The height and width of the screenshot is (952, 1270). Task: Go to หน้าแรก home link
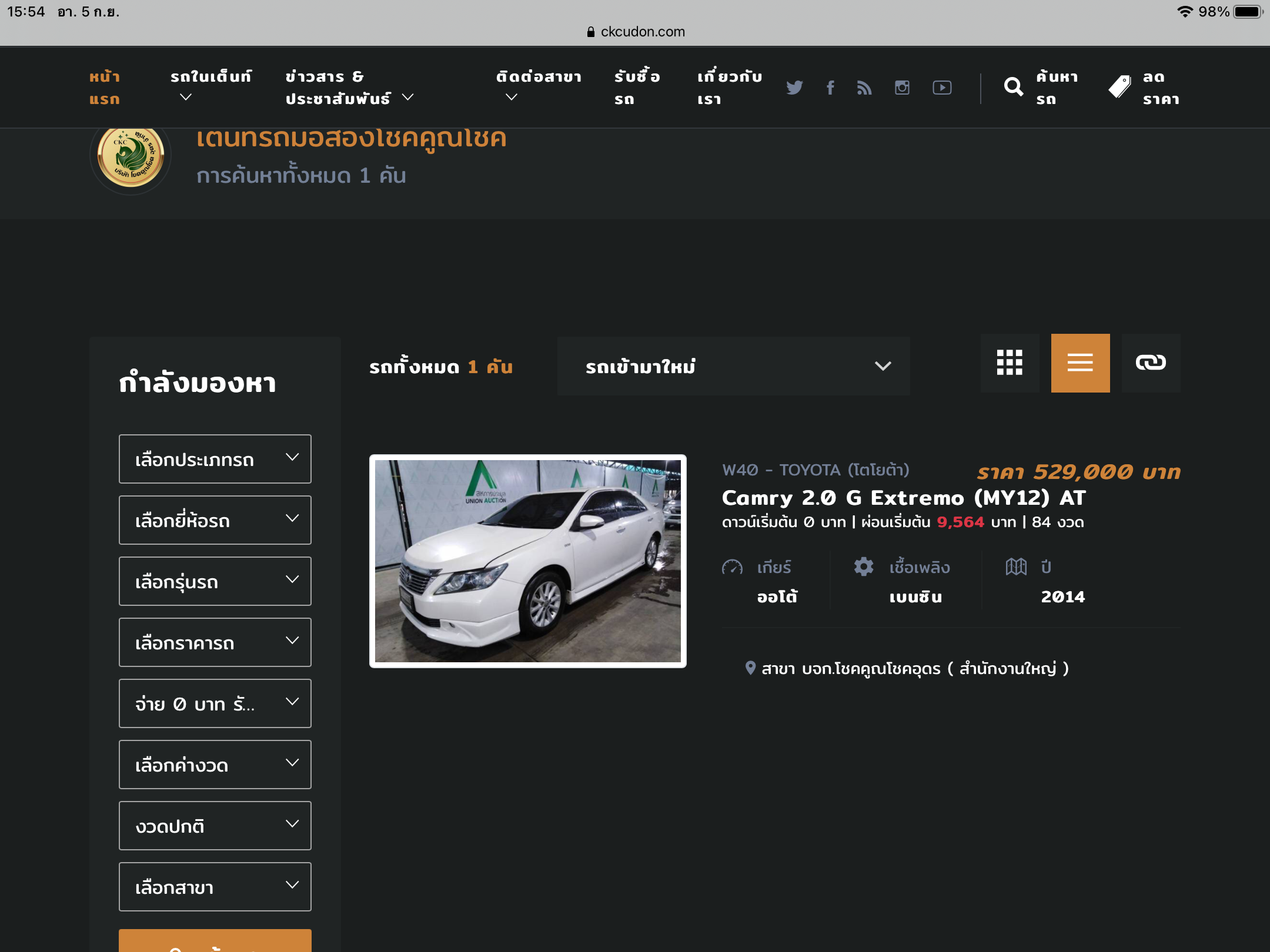click(x=105, y=88)
